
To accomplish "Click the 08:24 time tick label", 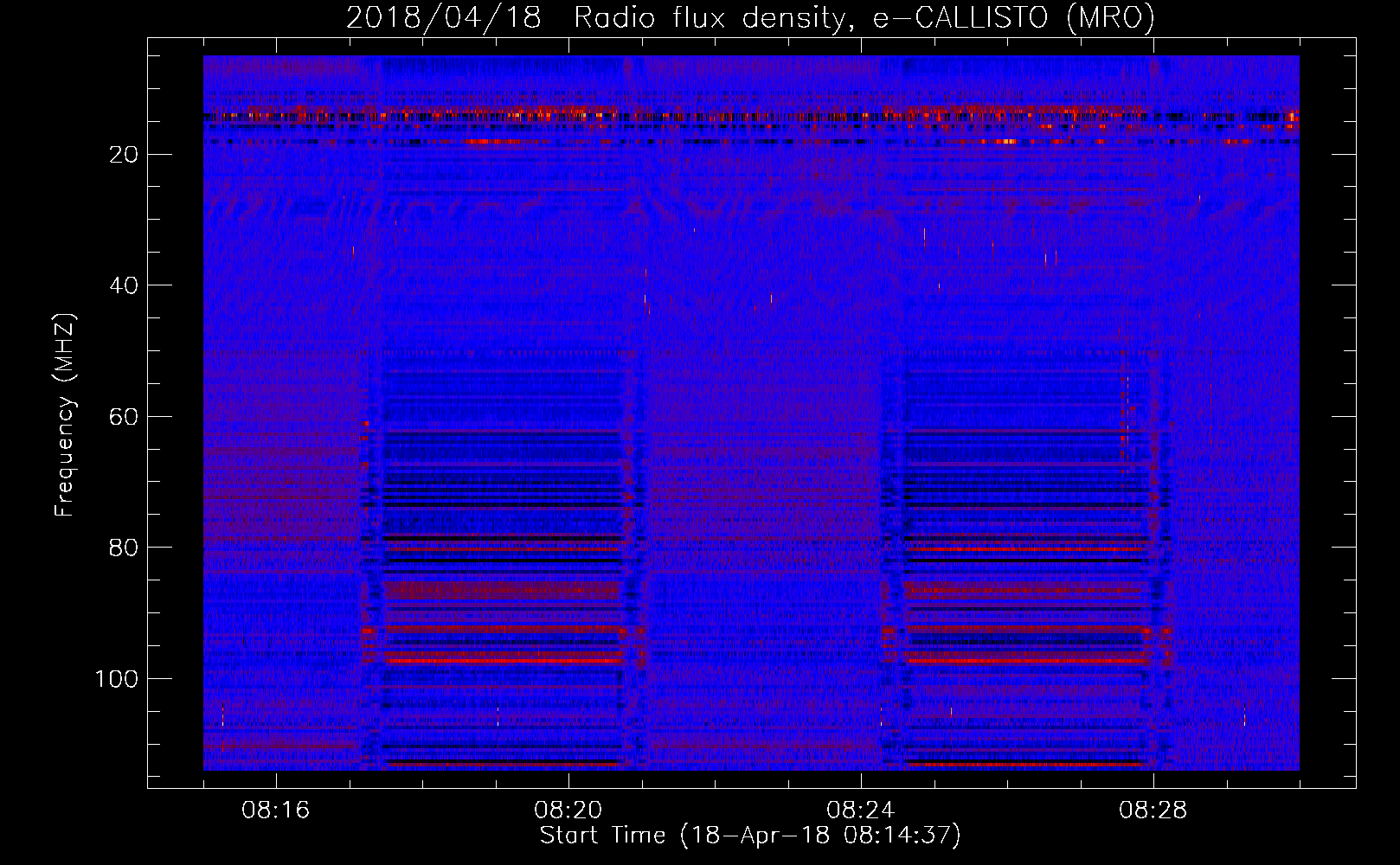I will click(x=861, y=811).
